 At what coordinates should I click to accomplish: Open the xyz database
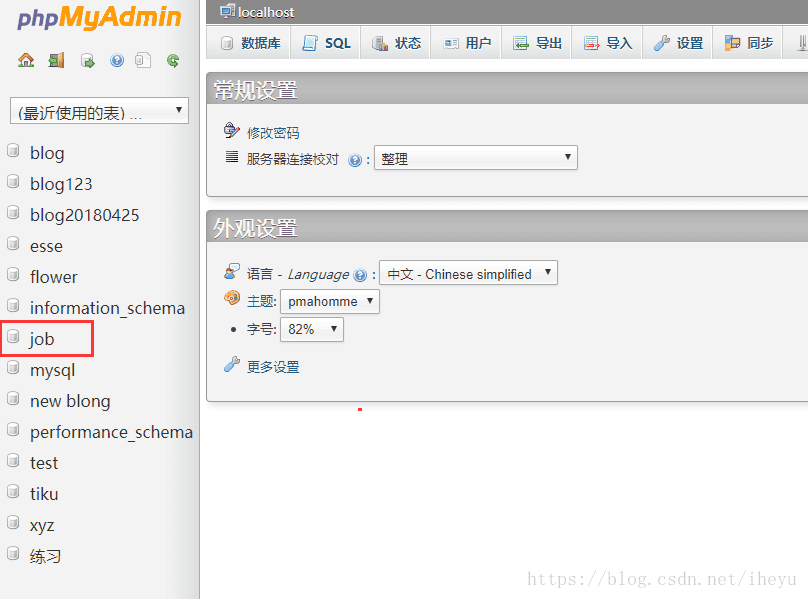point(42,525)
